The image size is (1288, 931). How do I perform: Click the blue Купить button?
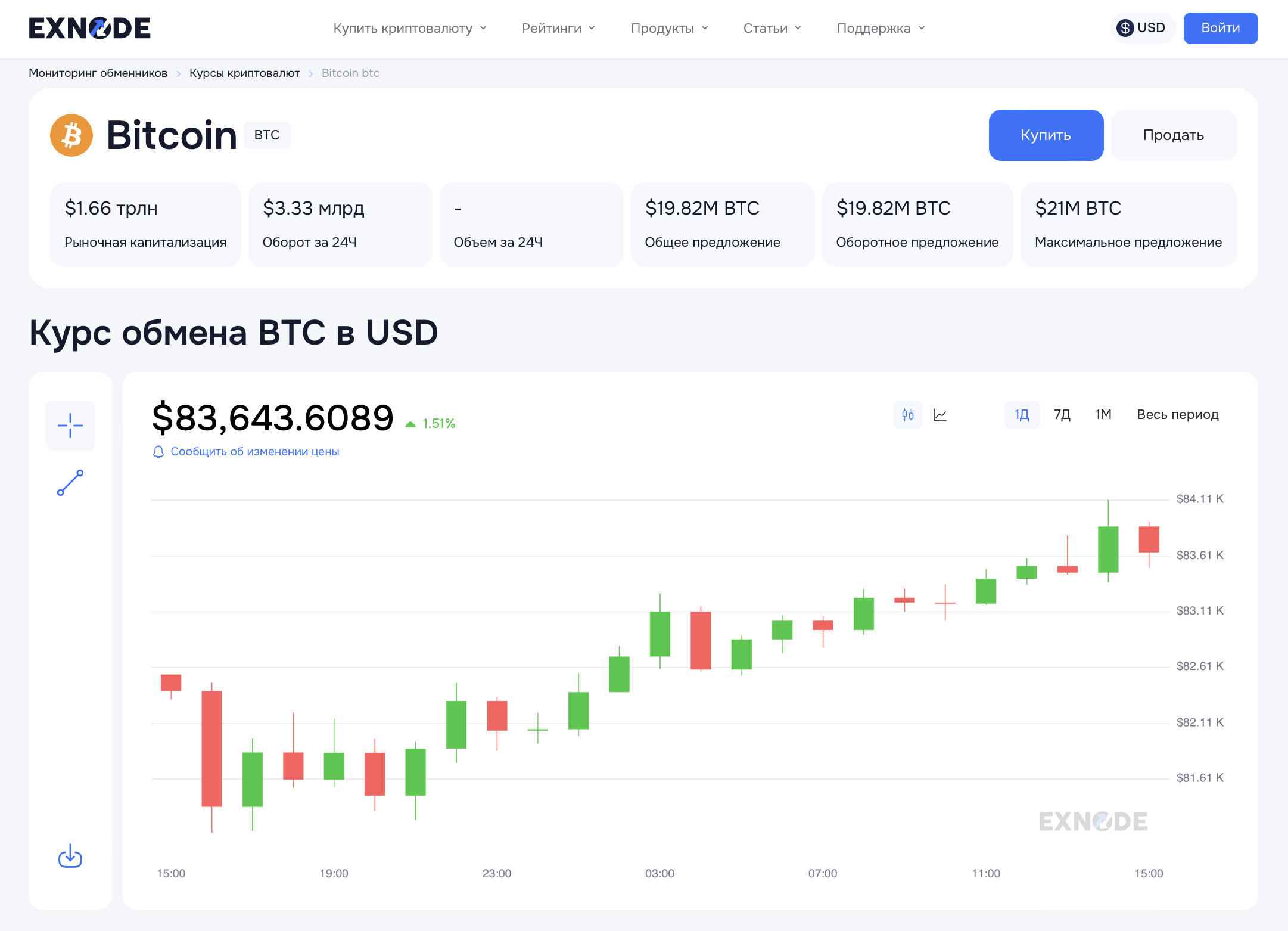click(x=1046, y=135)
